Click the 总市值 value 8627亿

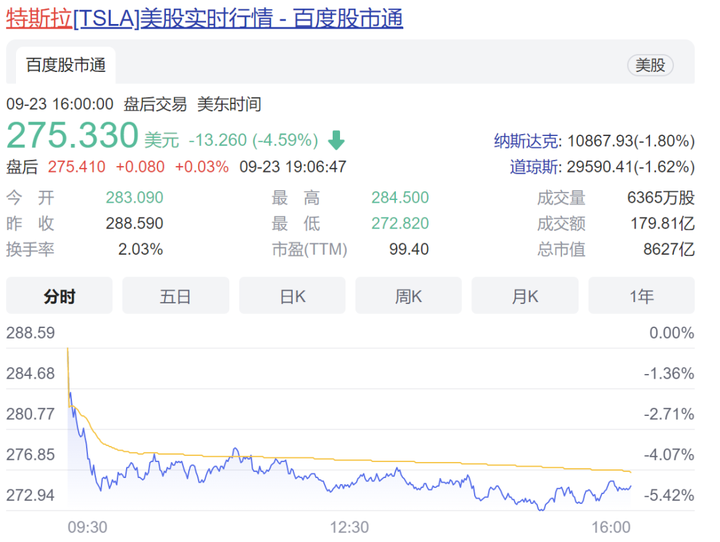tap(669, 249)
